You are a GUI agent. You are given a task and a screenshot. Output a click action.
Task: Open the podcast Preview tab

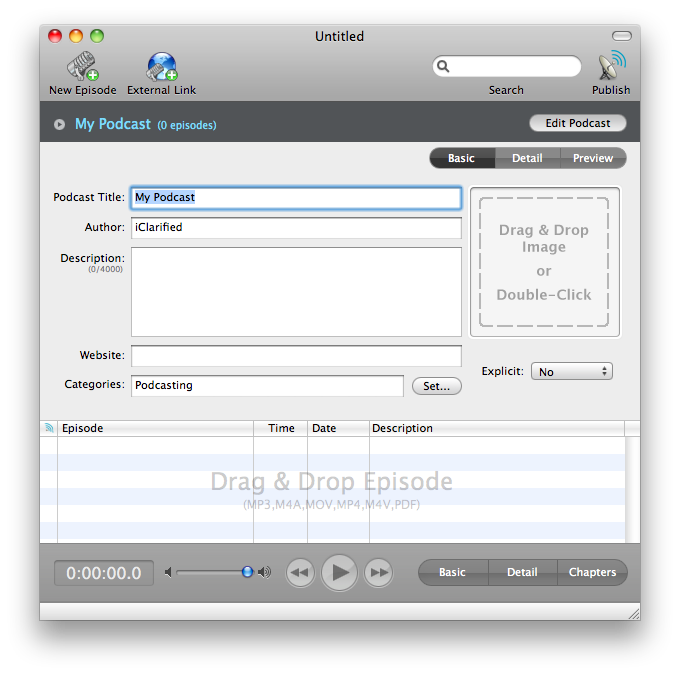pos(593,158)
